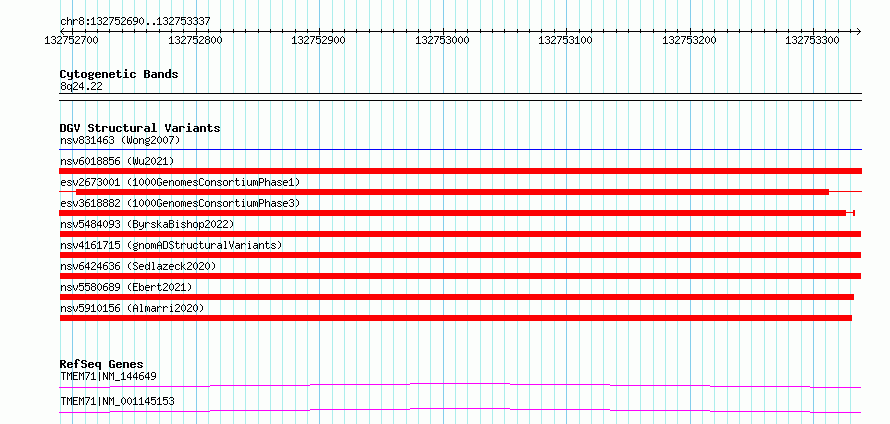
Task: Click the red bar for nsv5484093
Action: (x=460, y=234)
